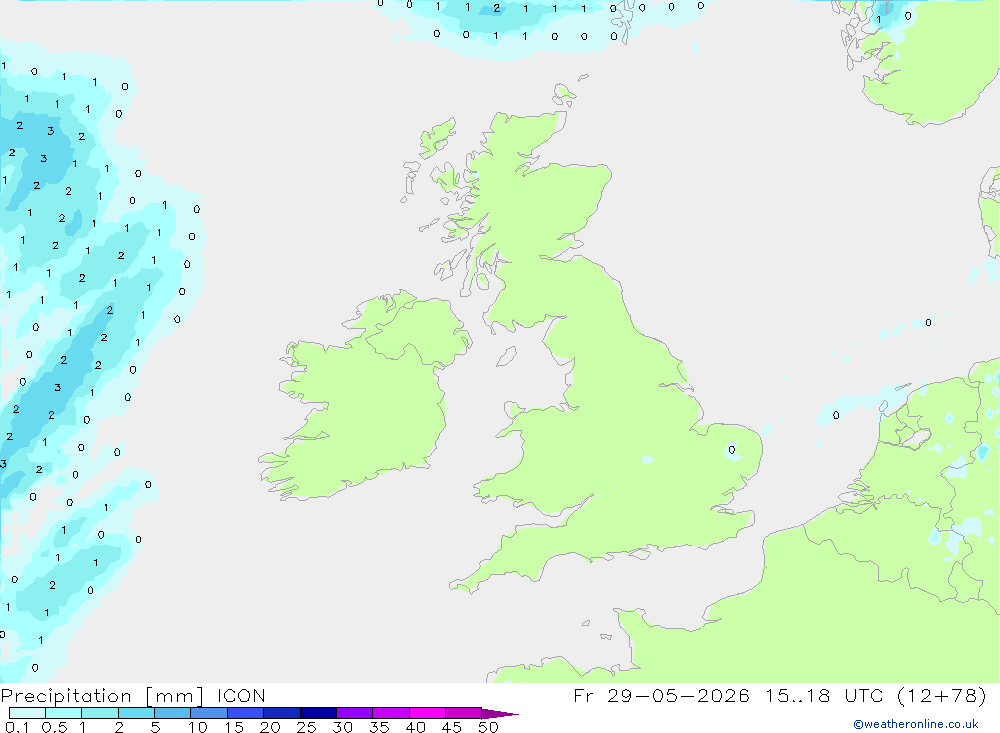Click the legend swatch between 35 and 40
1000x733 pixels.
(390, 713)
